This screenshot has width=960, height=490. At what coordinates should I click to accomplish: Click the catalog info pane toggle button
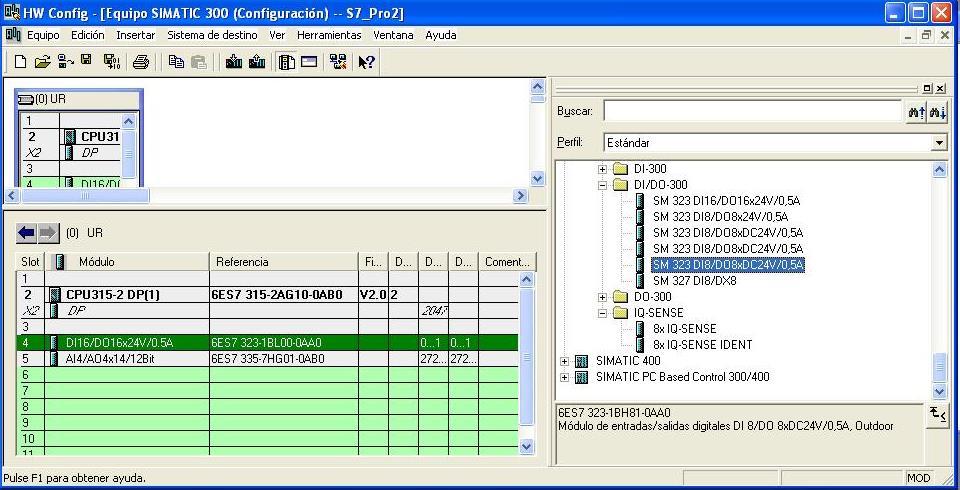coord(937,415)
